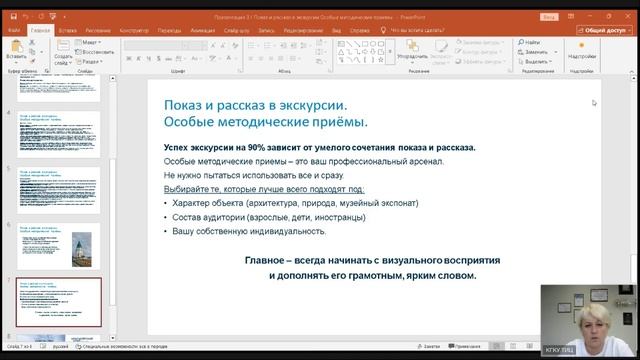Image resolution: width=640 pixels, height=360 pixels.
Task: Click the Format Painter brush icon
Action: [32, 61]
